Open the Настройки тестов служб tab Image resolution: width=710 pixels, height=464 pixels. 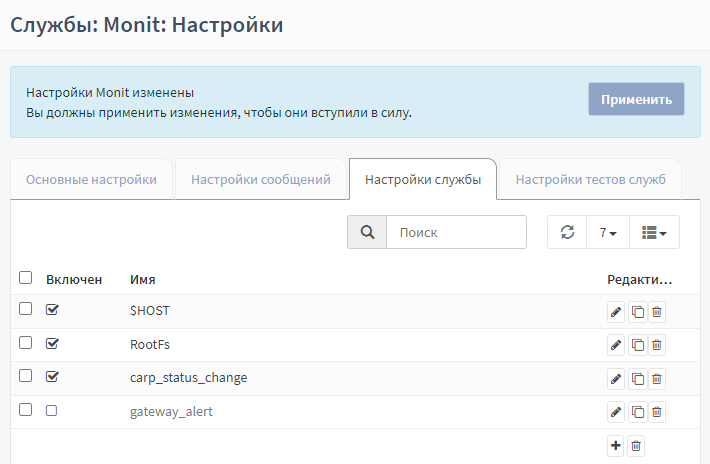coord(590,180)
